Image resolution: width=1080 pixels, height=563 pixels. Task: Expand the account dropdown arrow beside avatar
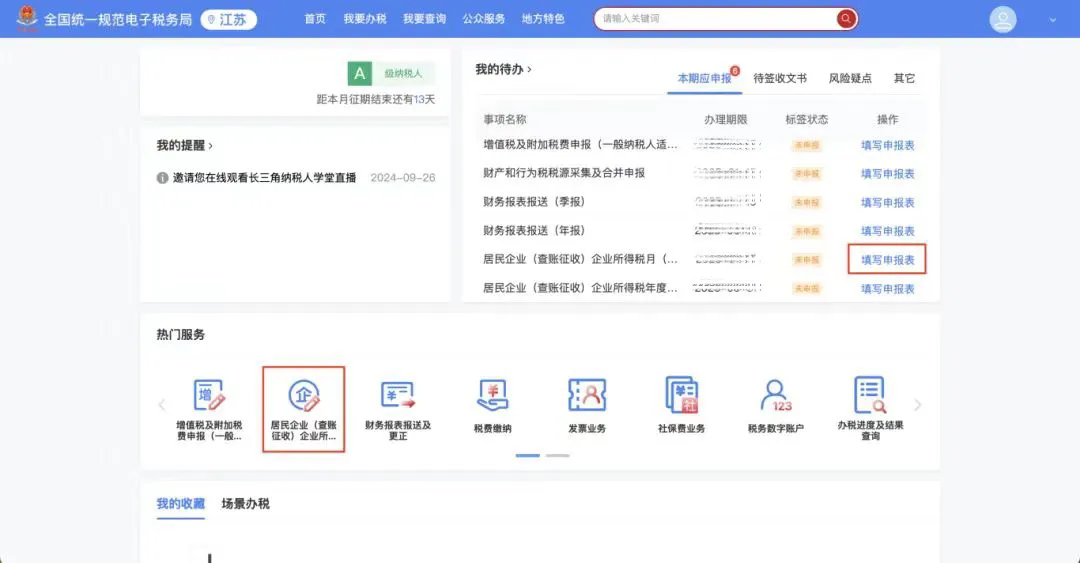[x=1052, y=20]
